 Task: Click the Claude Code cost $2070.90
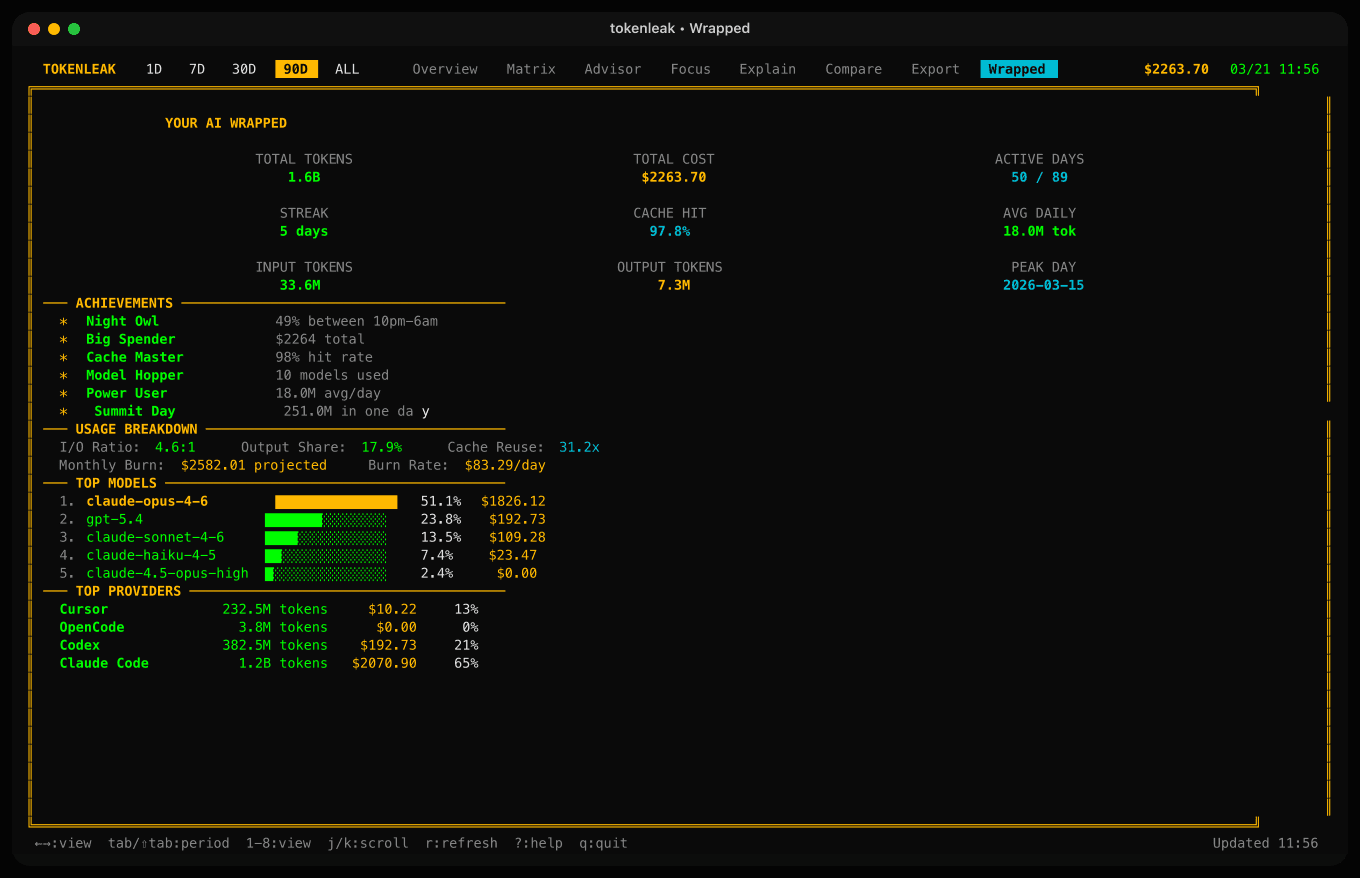point(384,663)
